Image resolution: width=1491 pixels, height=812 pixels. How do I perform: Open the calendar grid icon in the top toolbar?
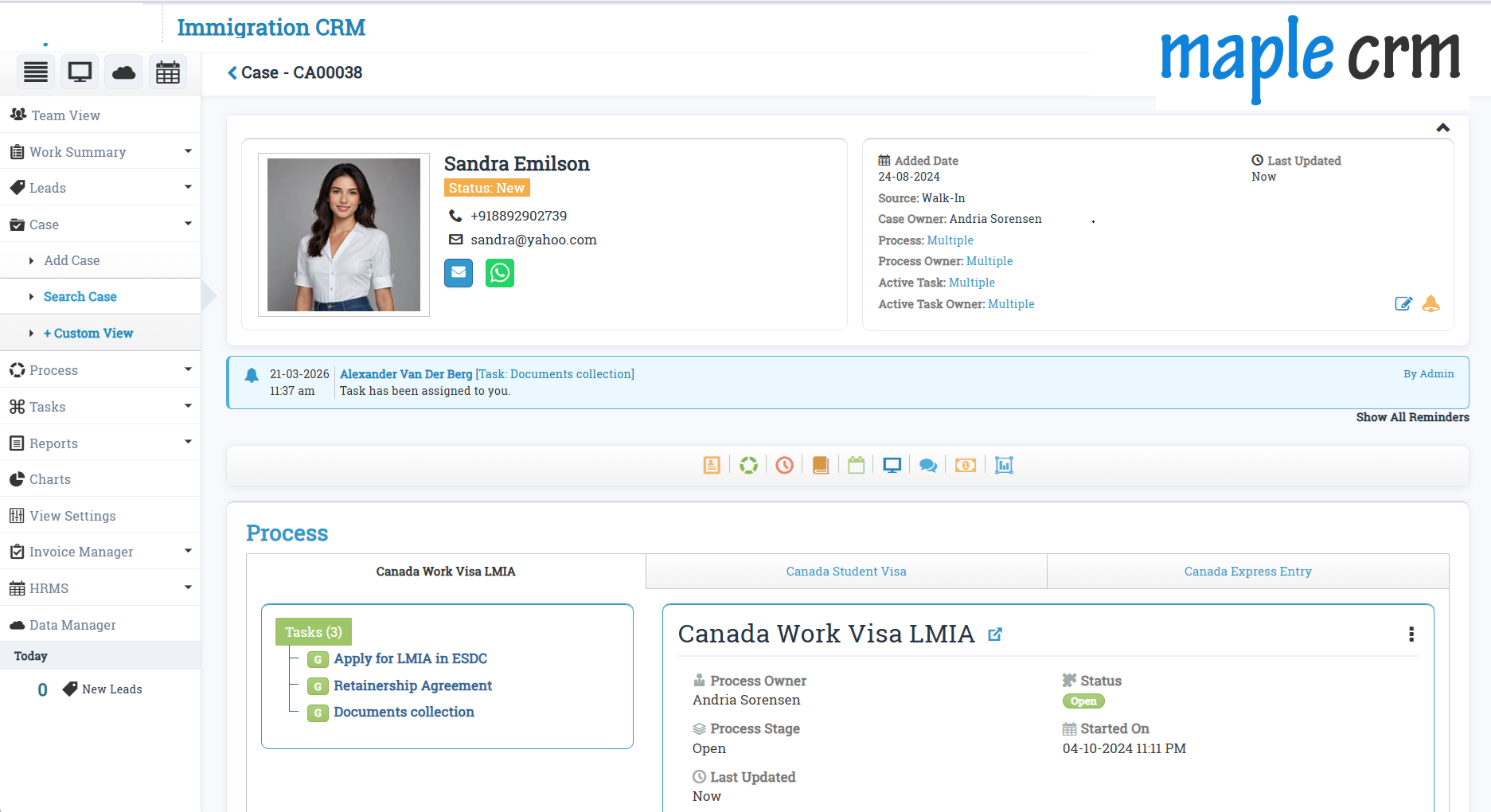168,72
